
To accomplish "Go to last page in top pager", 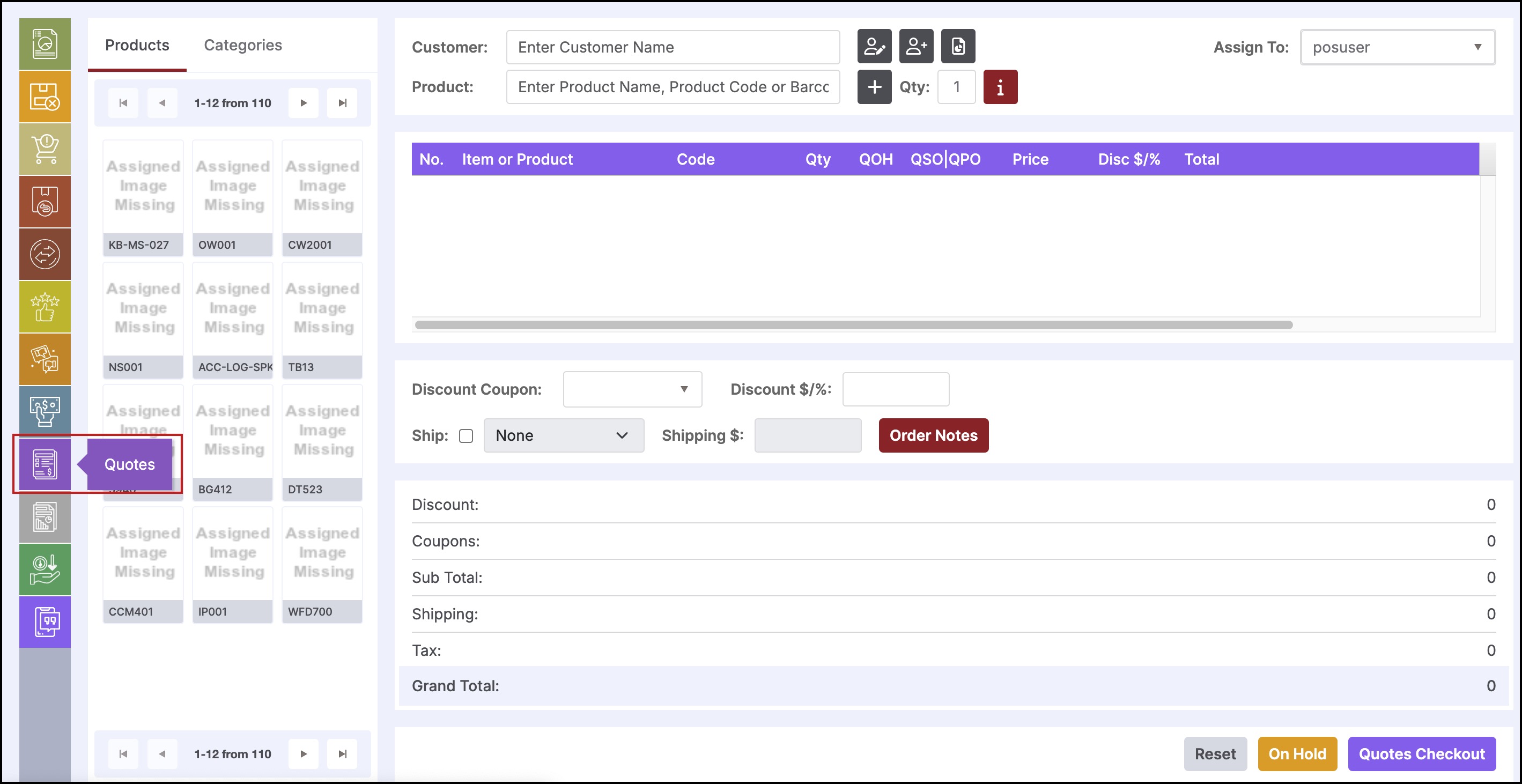I will [x=342, y=103].
